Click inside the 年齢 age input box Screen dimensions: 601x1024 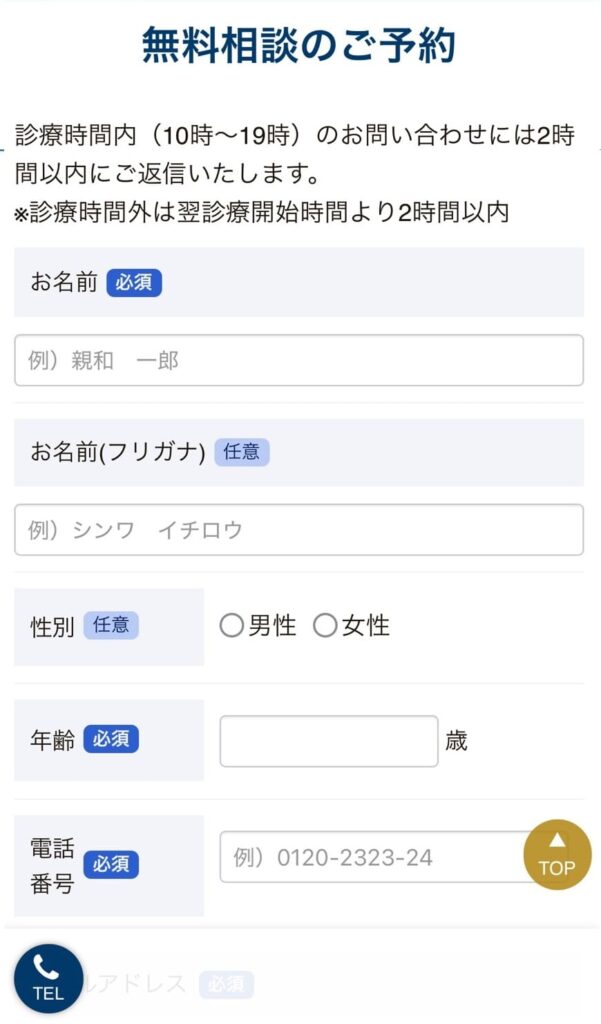328,739
